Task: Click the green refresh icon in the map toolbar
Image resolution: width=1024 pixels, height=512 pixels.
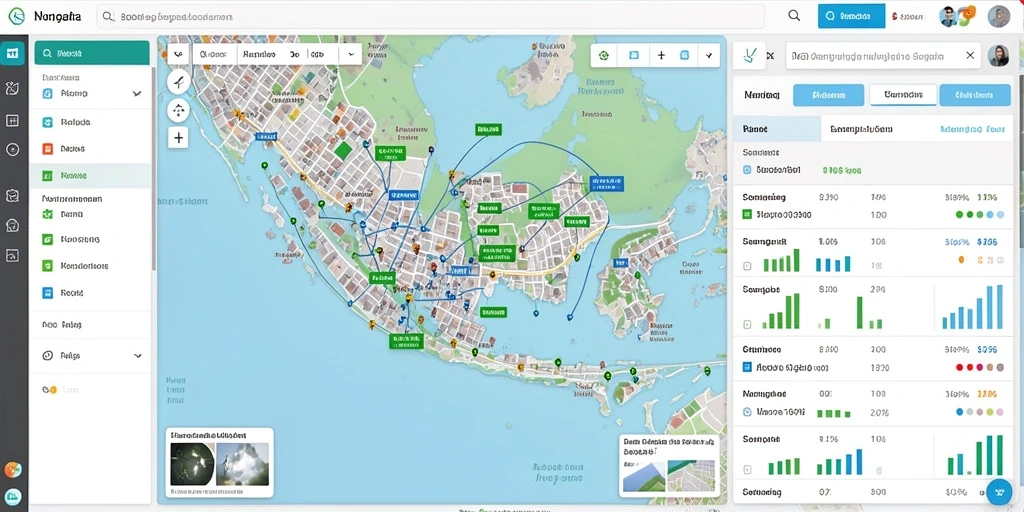Action: (x=604, y=56)
